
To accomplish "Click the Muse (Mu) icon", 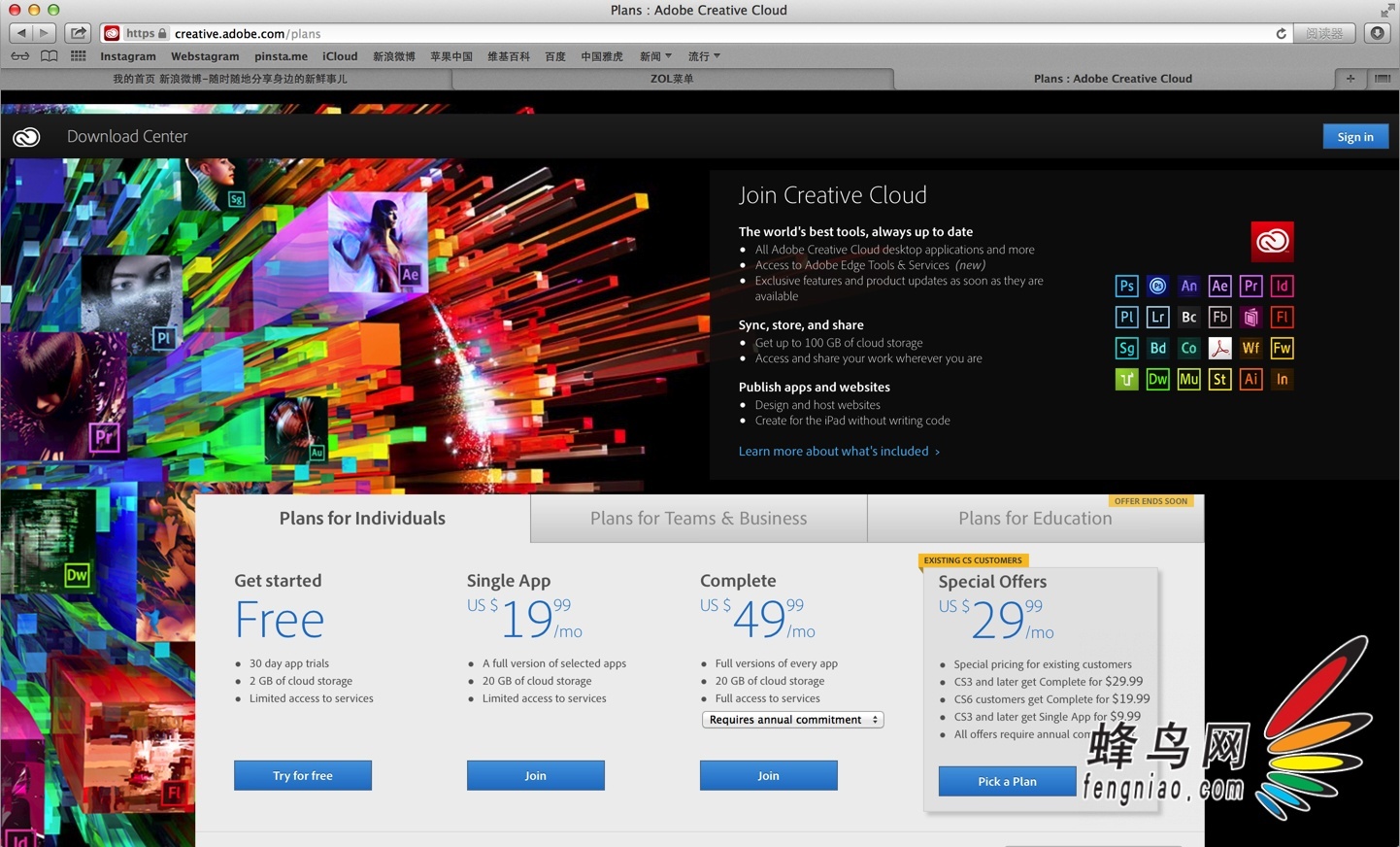I will tap(1188, 379).
